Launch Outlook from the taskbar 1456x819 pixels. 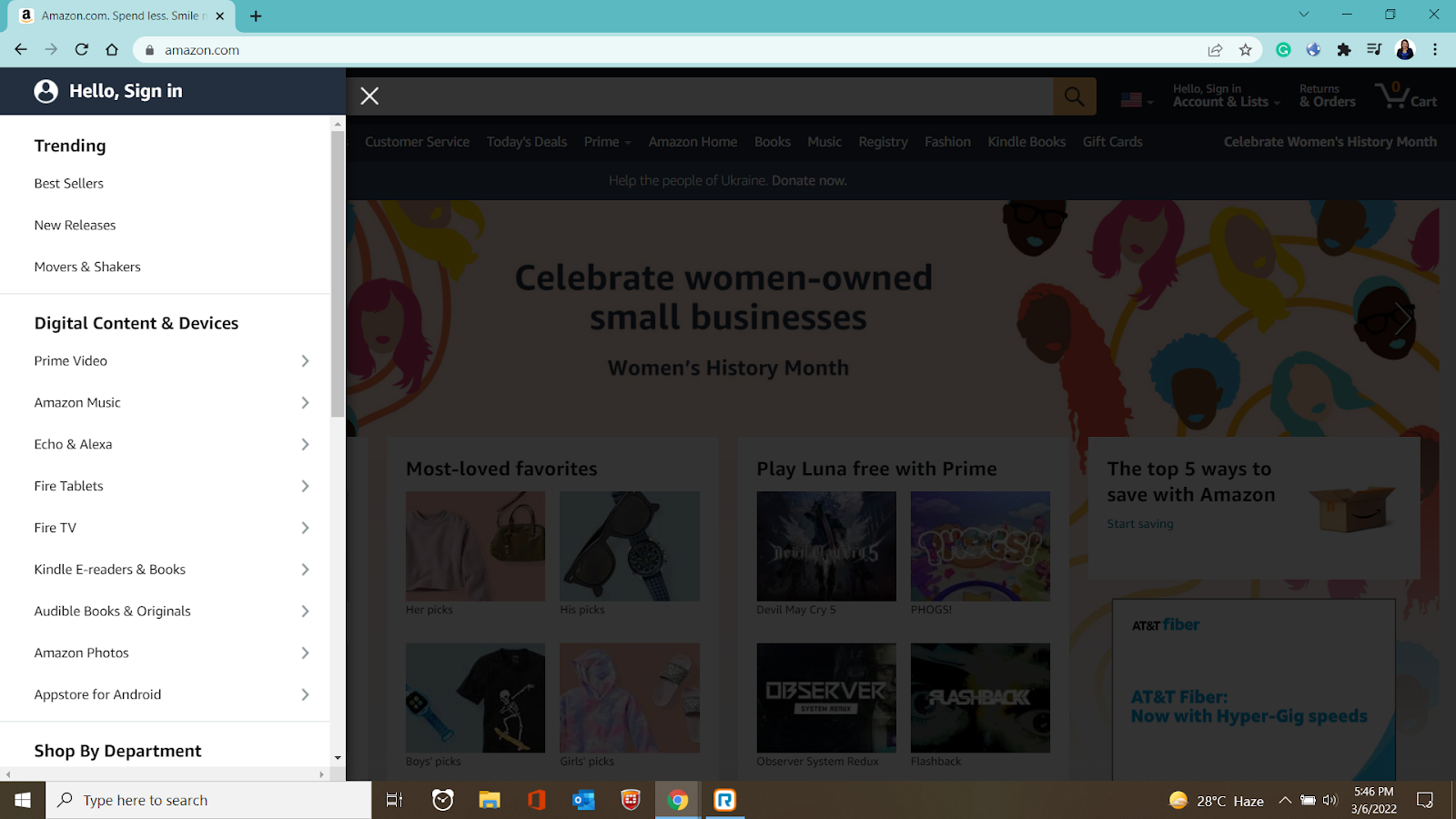click(x=583, y=800)
